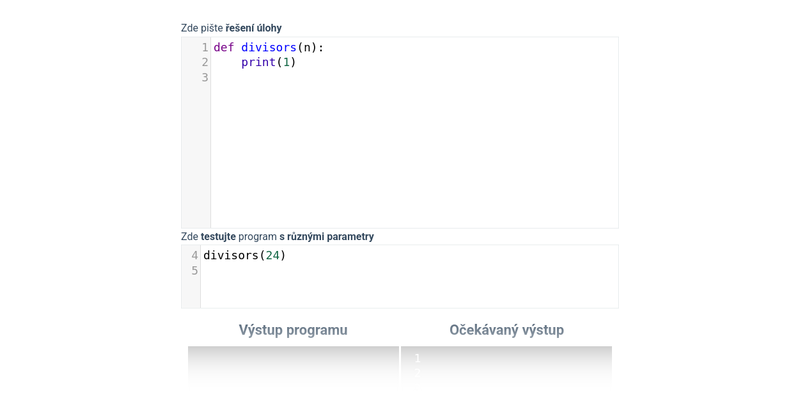Image resolution: width=800 pixels, height=400 pixels.
Task: Click inside the program output panel
Action: point(293,364)
